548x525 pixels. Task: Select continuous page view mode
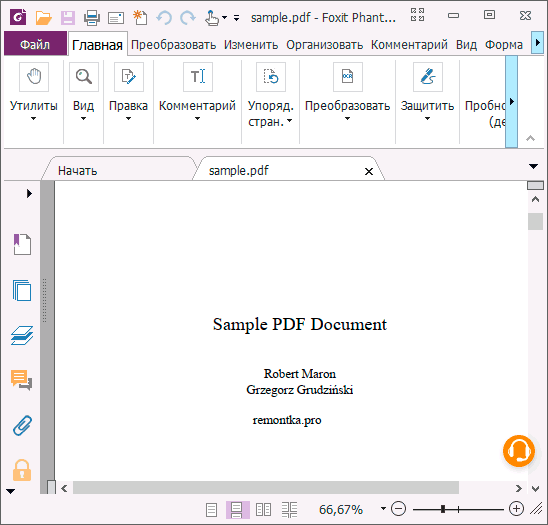point(237,510)
